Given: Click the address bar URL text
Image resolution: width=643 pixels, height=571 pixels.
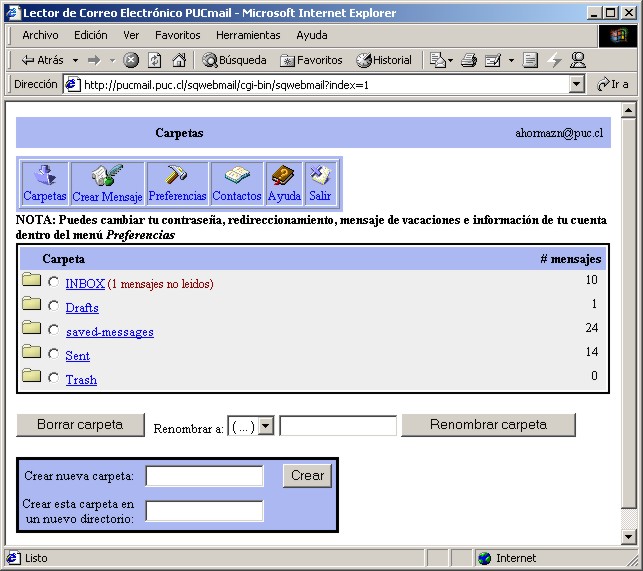Looking at the screenshot, I should [226, 85].
